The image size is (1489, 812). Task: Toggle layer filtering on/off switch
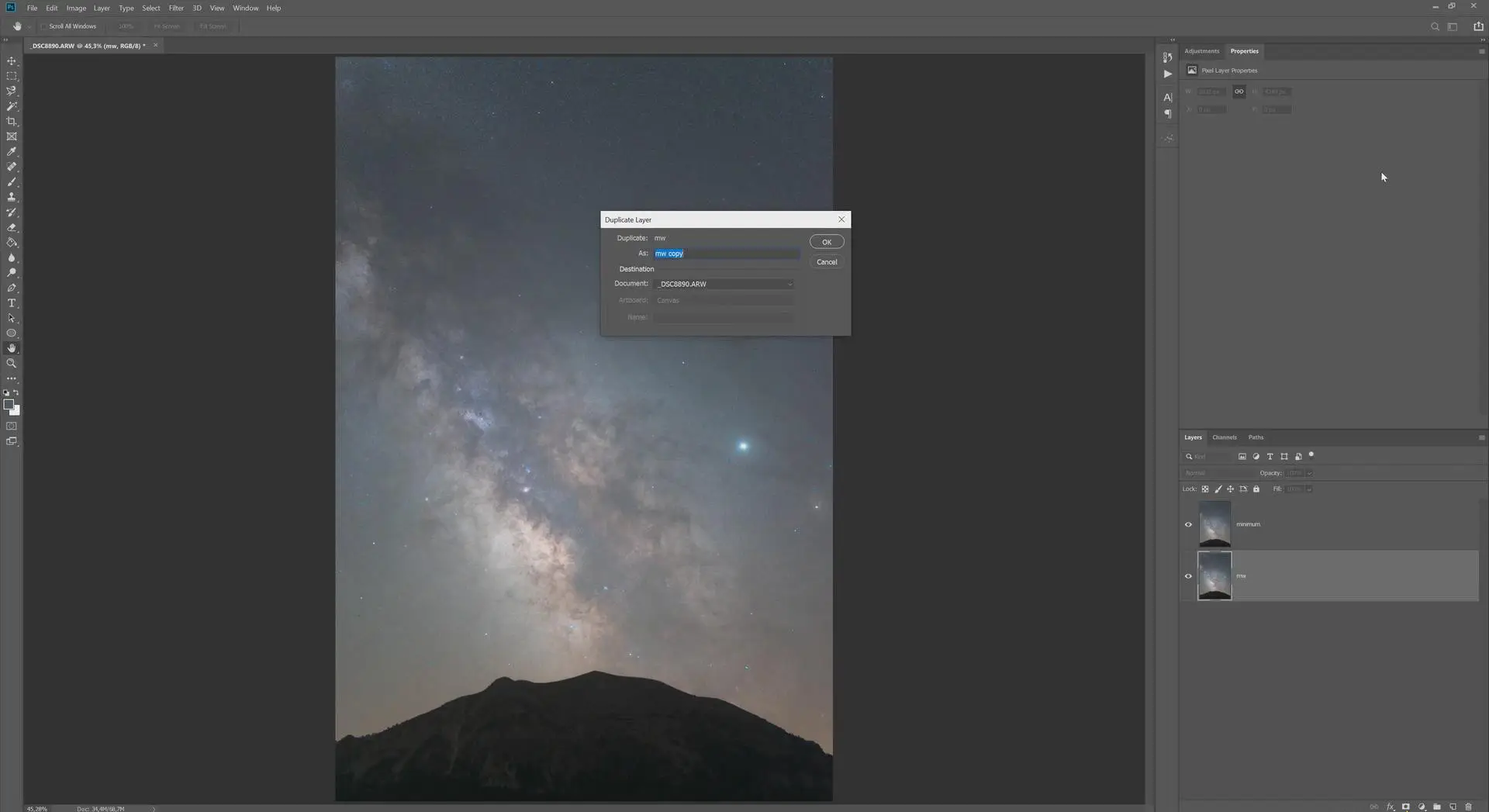(x=1311, y=455)
